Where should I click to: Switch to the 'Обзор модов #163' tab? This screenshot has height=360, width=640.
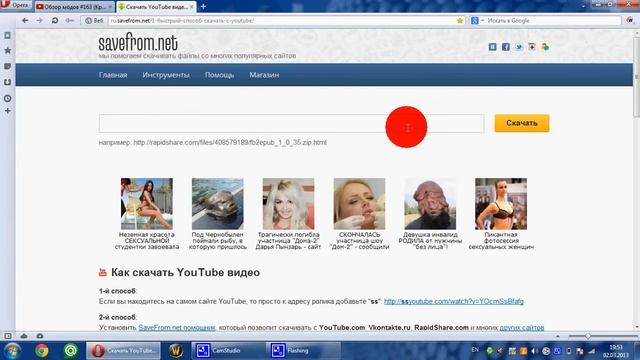[x=73, y=7]
